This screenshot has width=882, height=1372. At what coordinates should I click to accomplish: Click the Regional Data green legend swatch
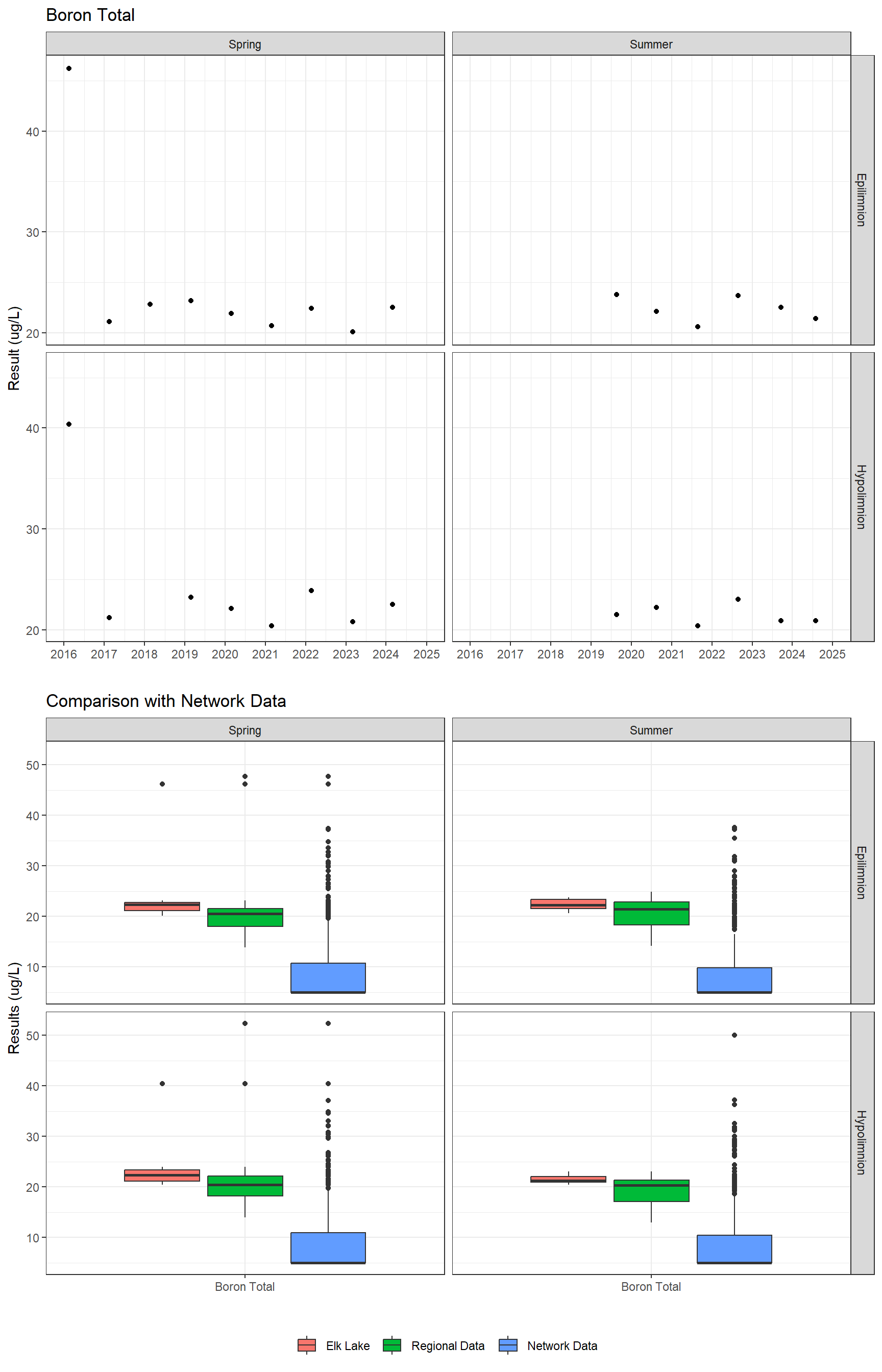pos(392,1345)
